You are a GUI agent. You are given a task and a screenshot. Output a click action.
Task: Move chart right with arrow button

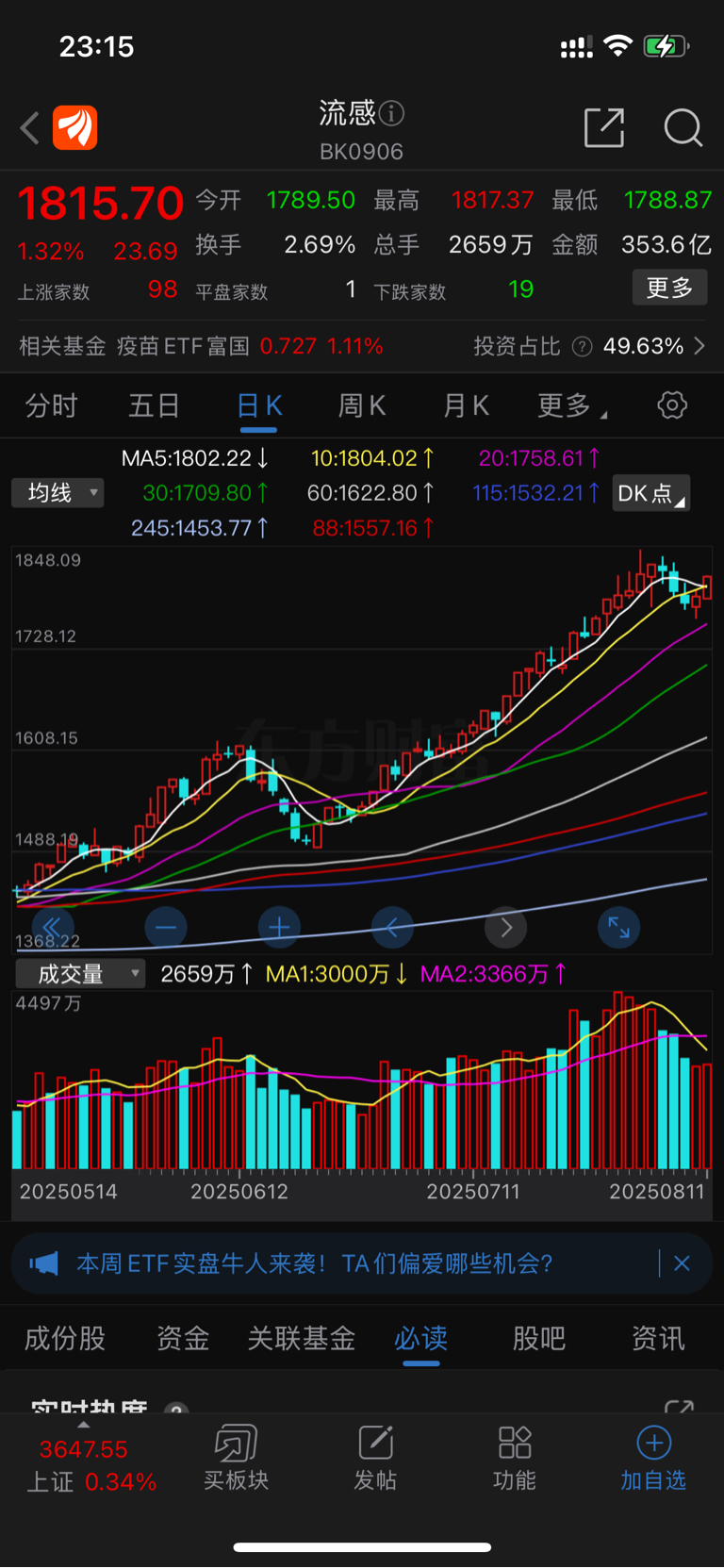[506, 928]
